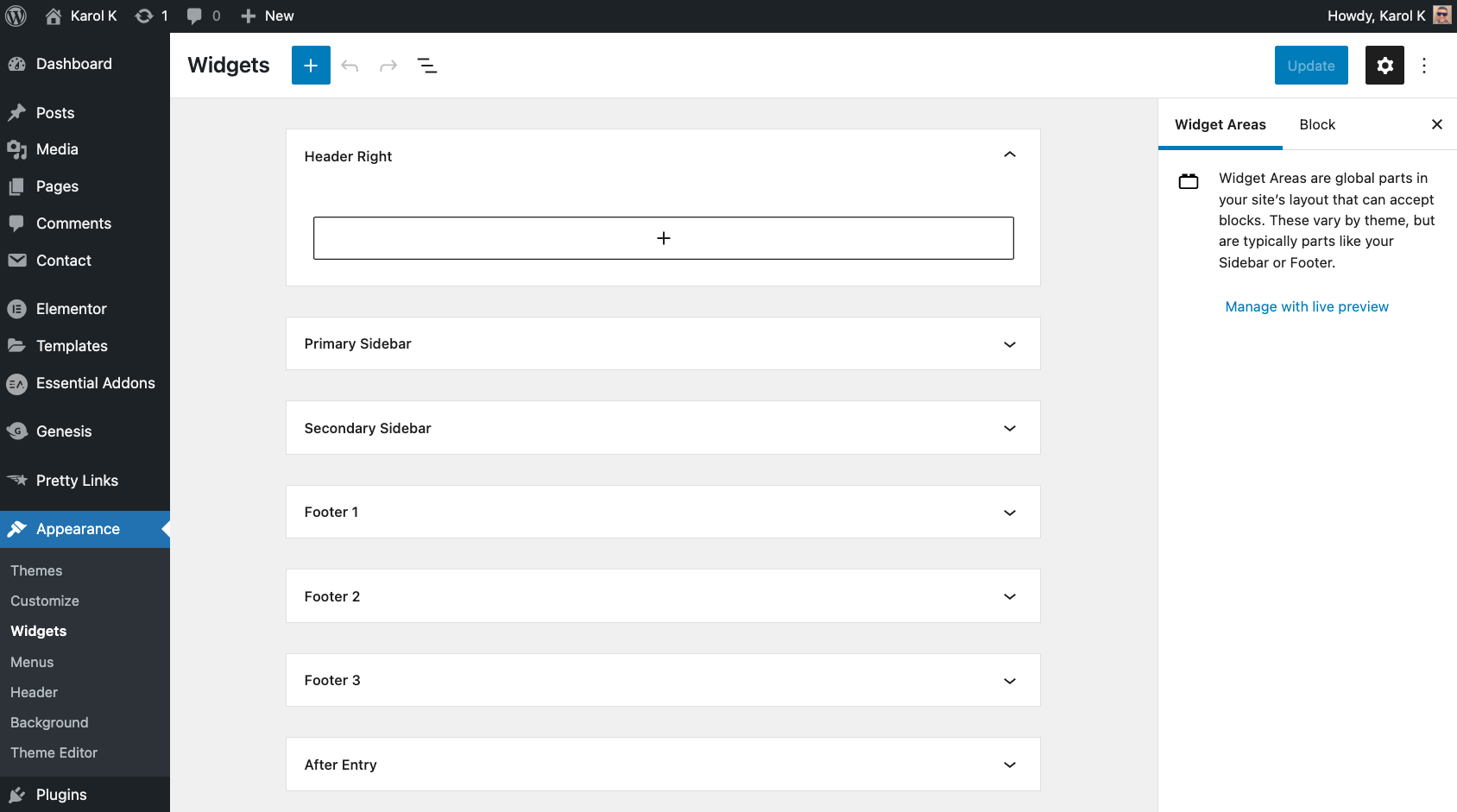Click the Appearance paintbrush icon
Viewport: 1457px width, 812px height.
pos(16,529)
